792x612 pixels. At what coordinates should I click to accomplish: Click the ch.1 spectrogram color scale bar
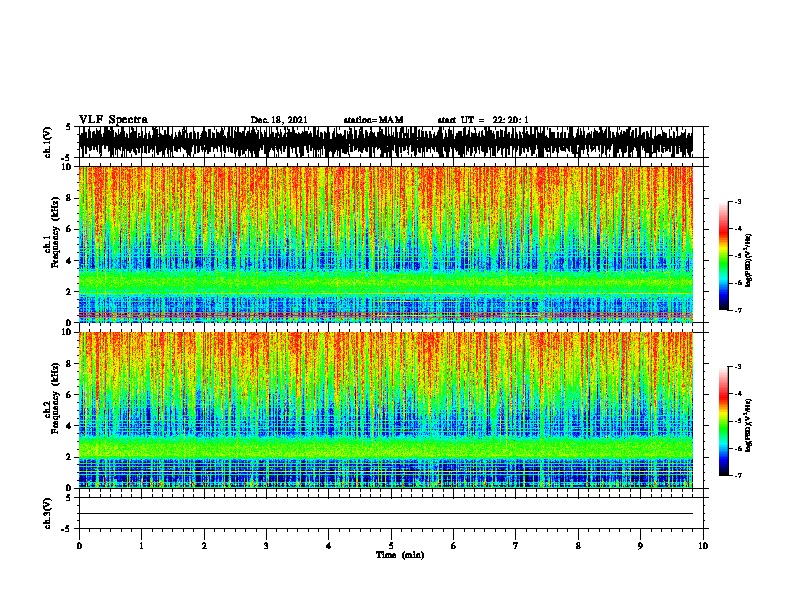(723, 256)
